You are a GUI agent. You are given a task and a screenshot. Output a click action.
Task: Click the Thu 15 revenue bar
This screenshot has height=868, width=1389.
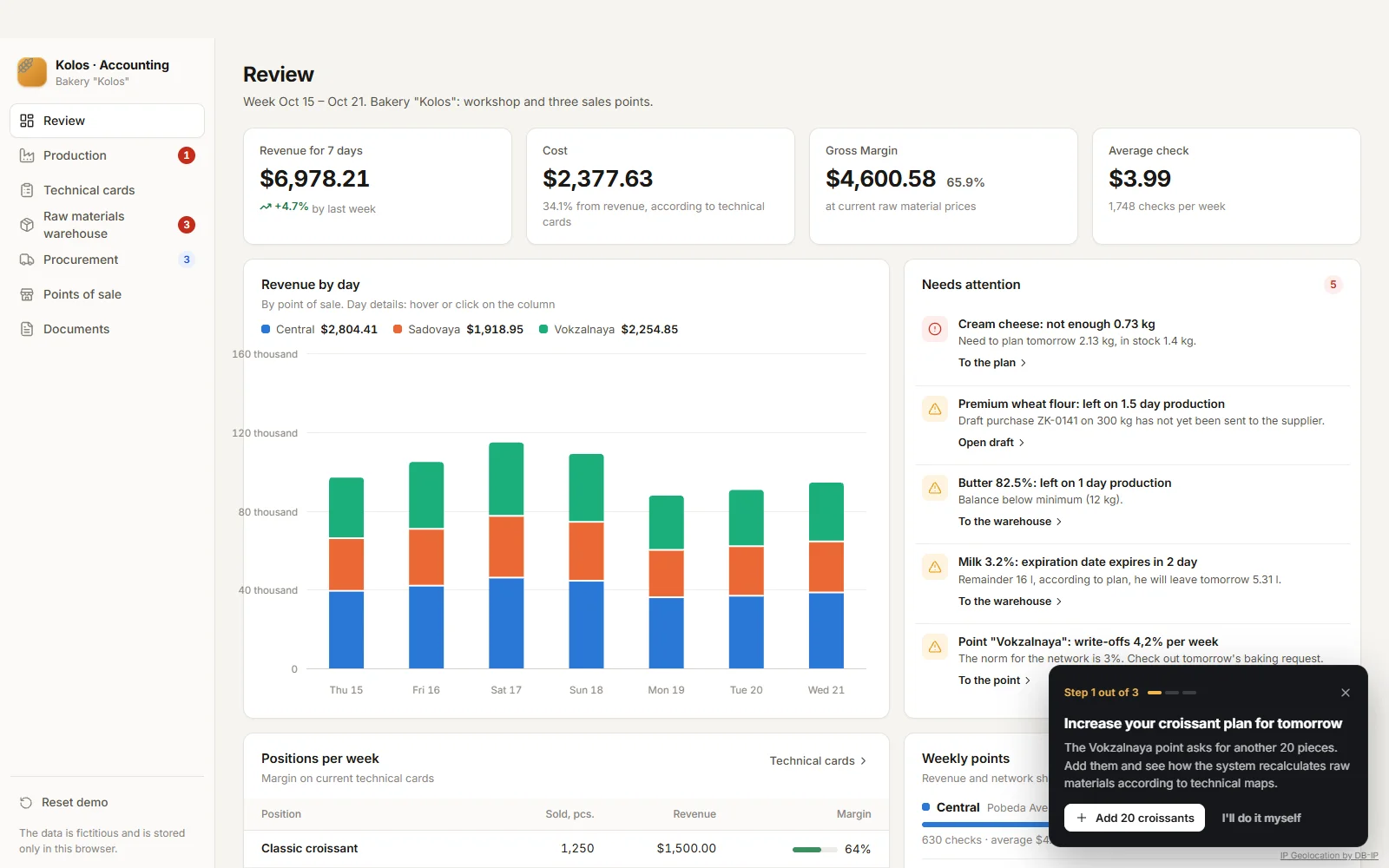[346, 573]
